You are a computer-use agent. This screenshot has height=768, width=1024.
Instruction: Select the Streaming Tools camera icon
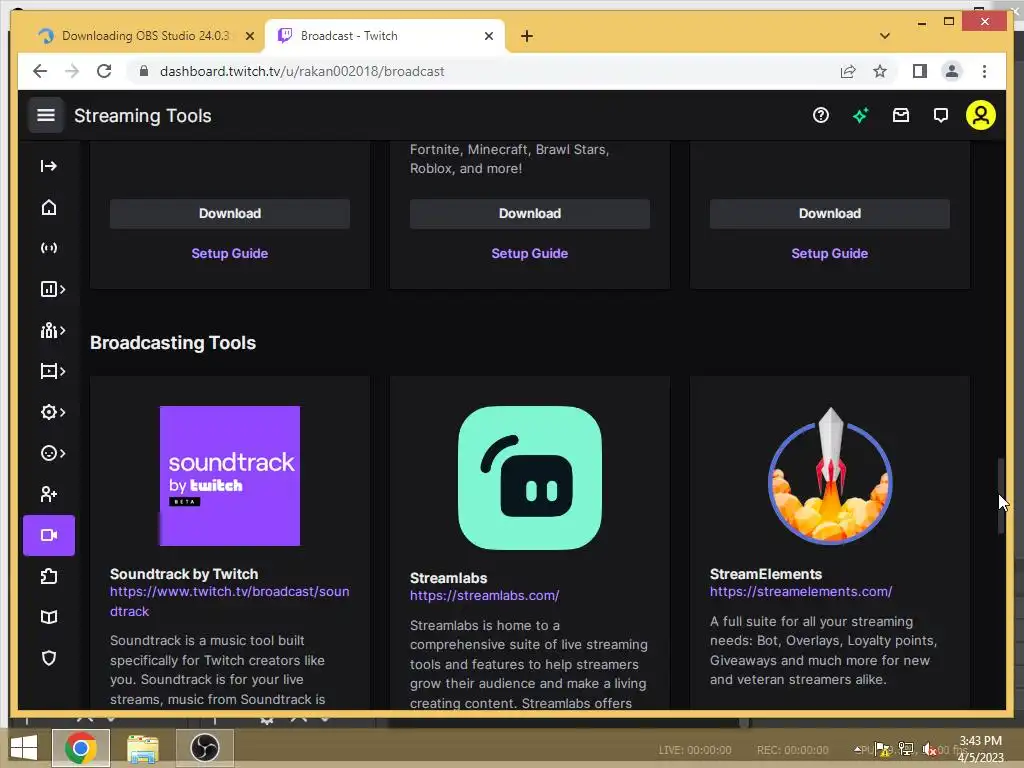point(49,536)
